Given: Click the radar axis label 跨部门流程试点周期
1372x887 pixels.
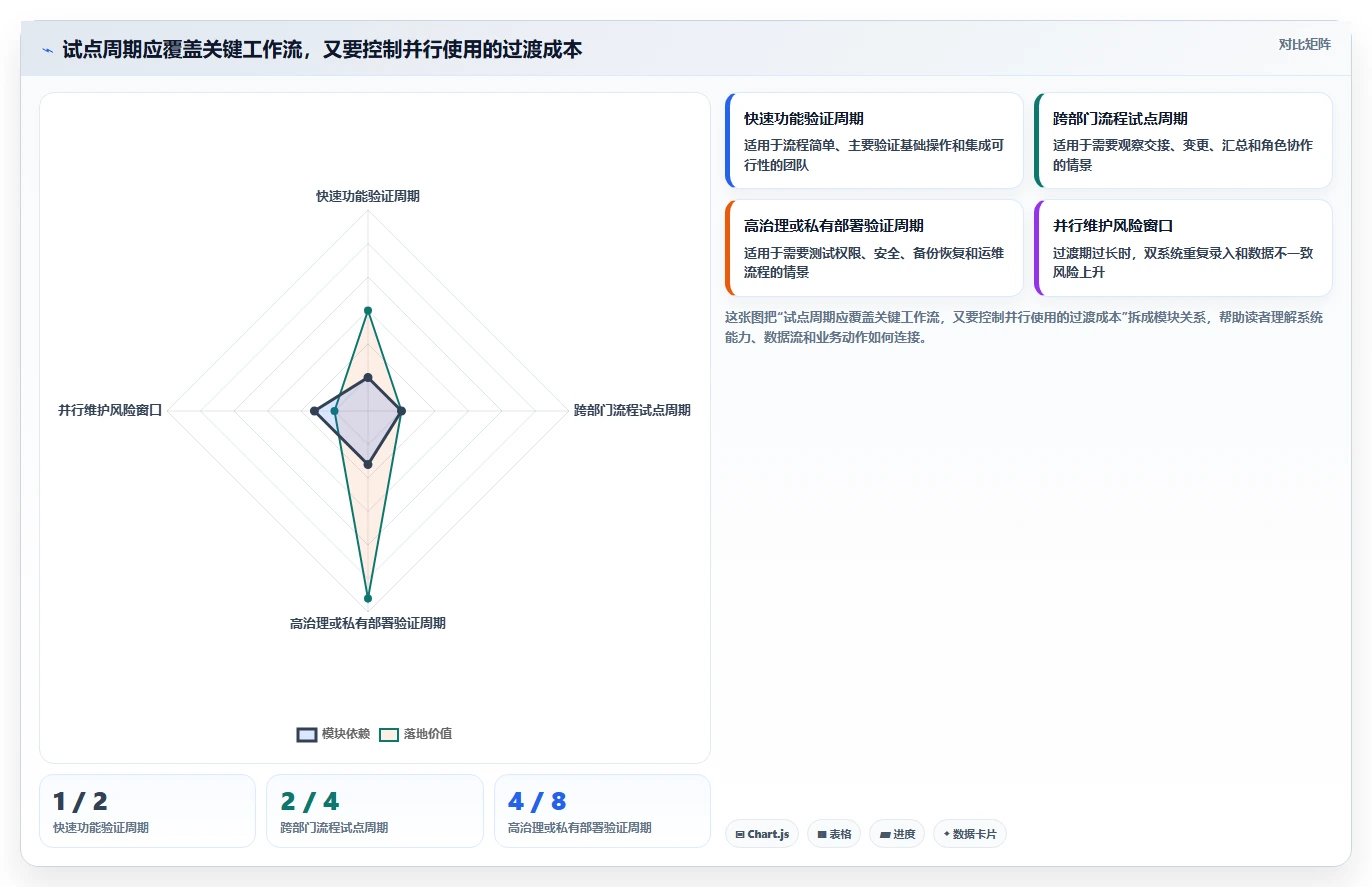Looking at the screenshot, I should tap(632, 410).
